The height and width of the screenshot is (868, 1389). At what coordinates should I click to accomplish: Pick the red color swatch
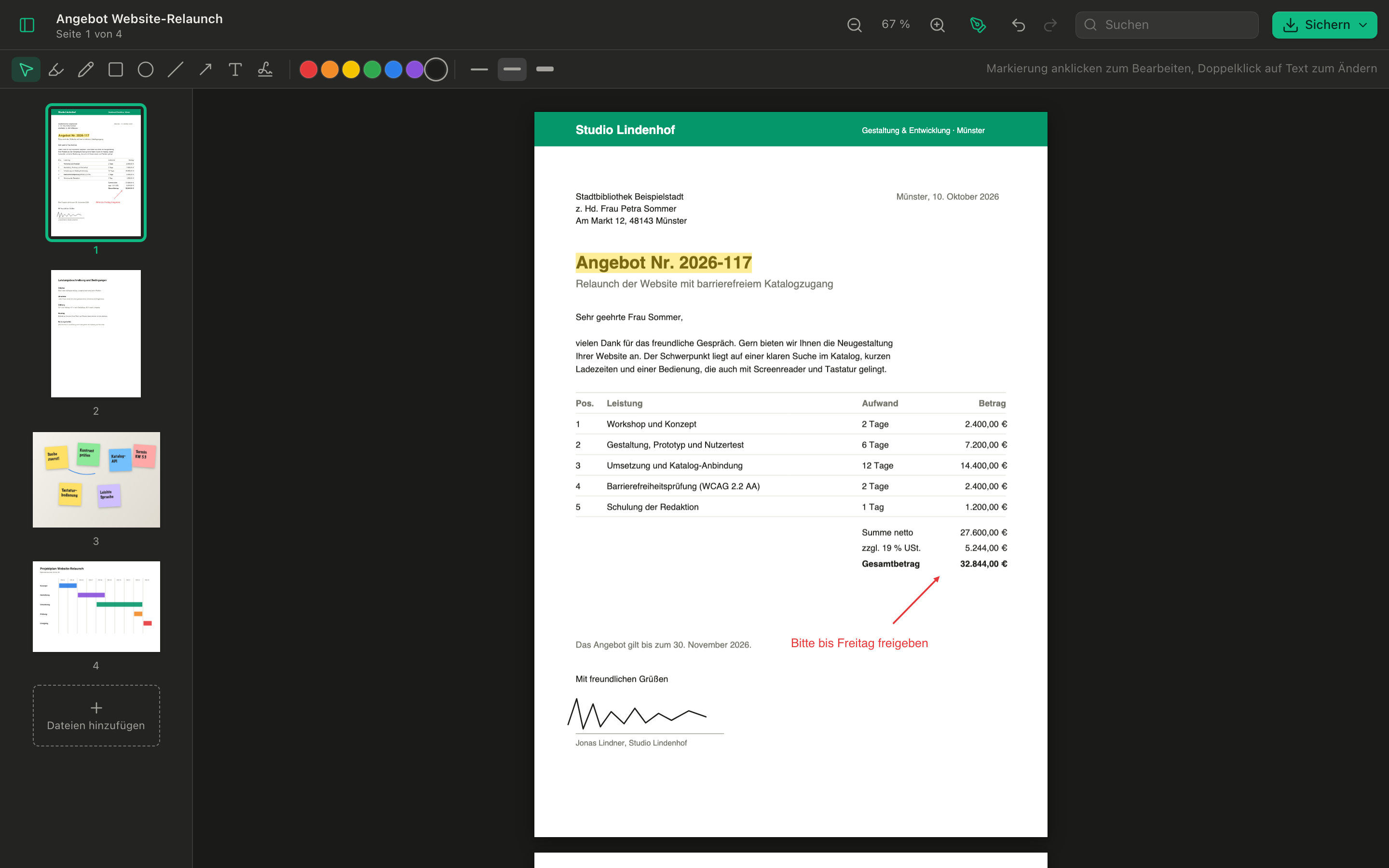(309, 69)
